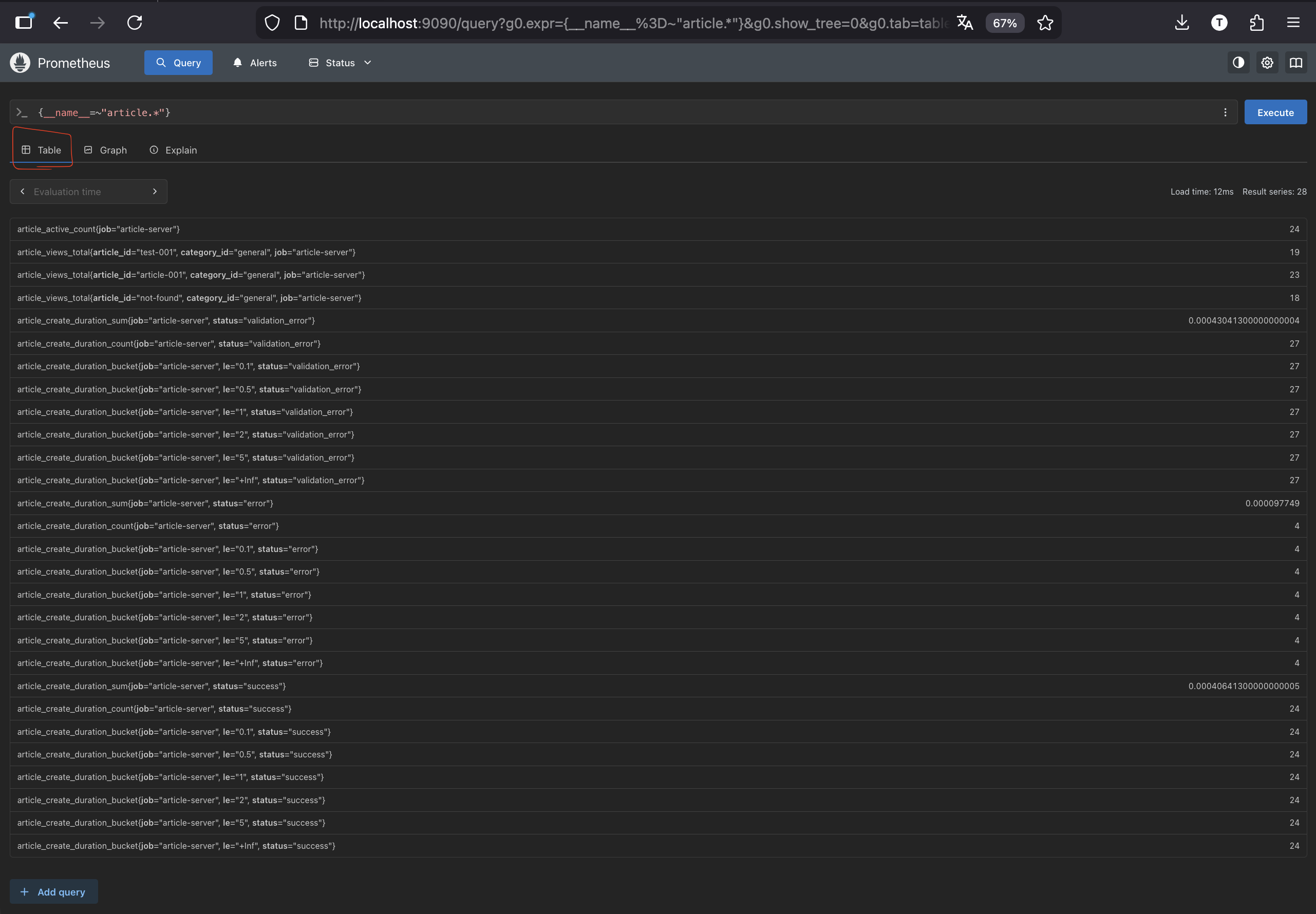
Task: Click the translate page icon
Action: [x=965, y=23]
